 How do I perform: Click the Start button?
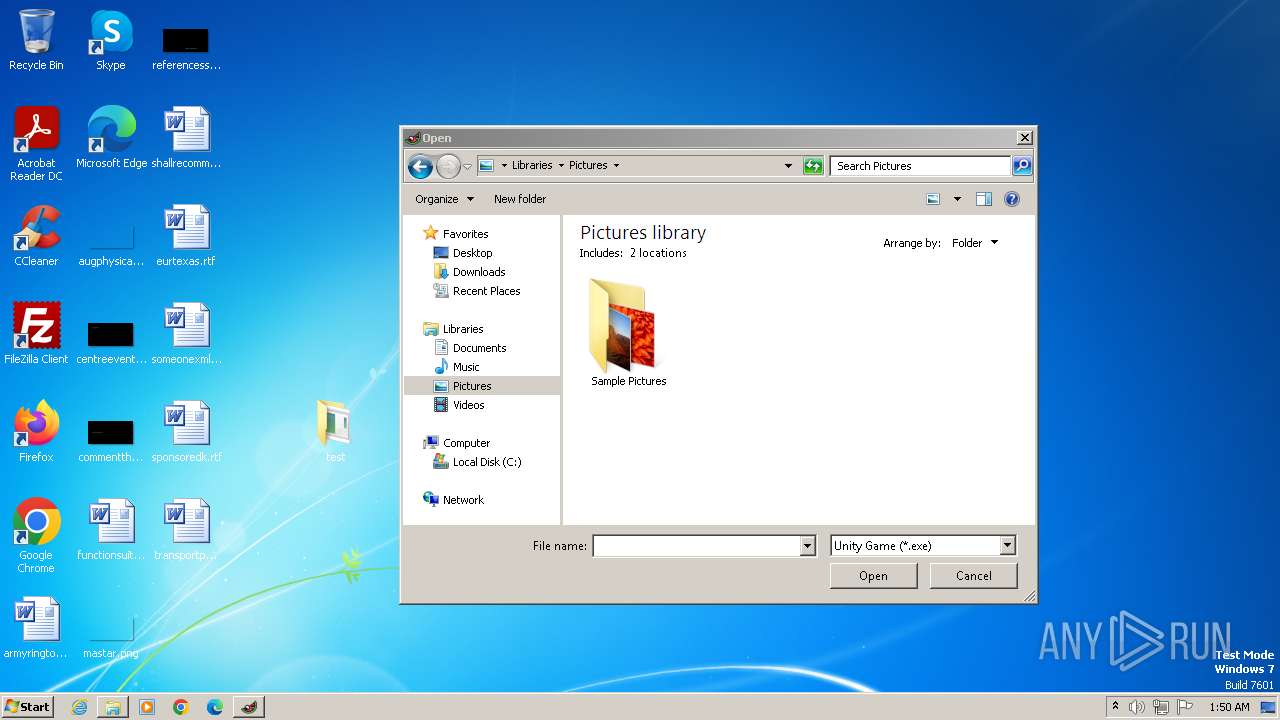tap(27, 706)
